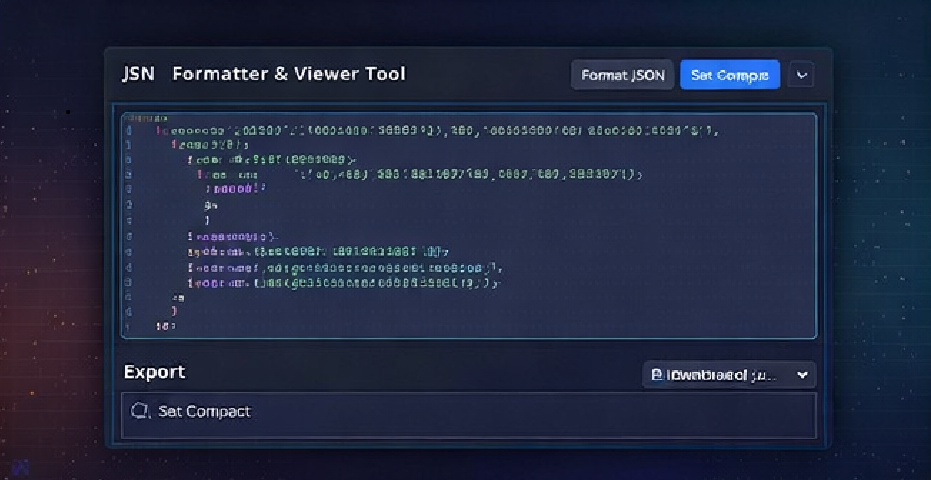
Task: Click the blue Set Compare button
Action: click(x=730, y=75)
